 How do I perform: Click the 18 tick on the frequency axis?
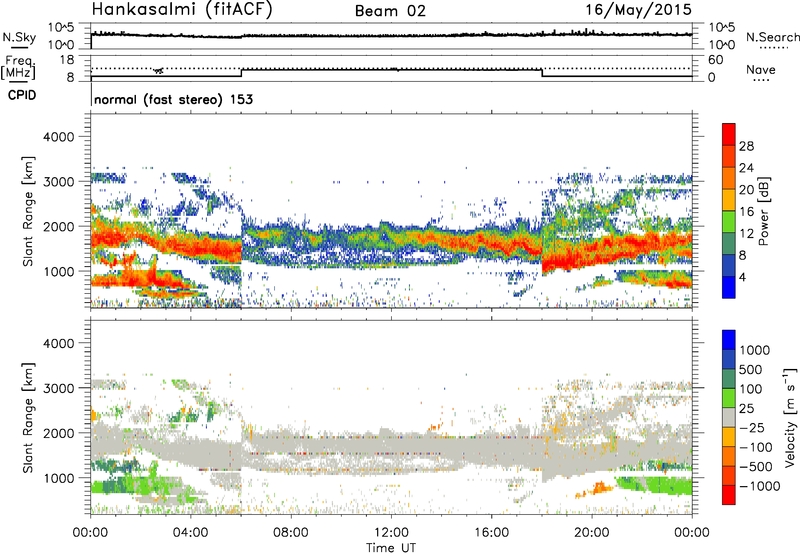[x=67, y=60]
